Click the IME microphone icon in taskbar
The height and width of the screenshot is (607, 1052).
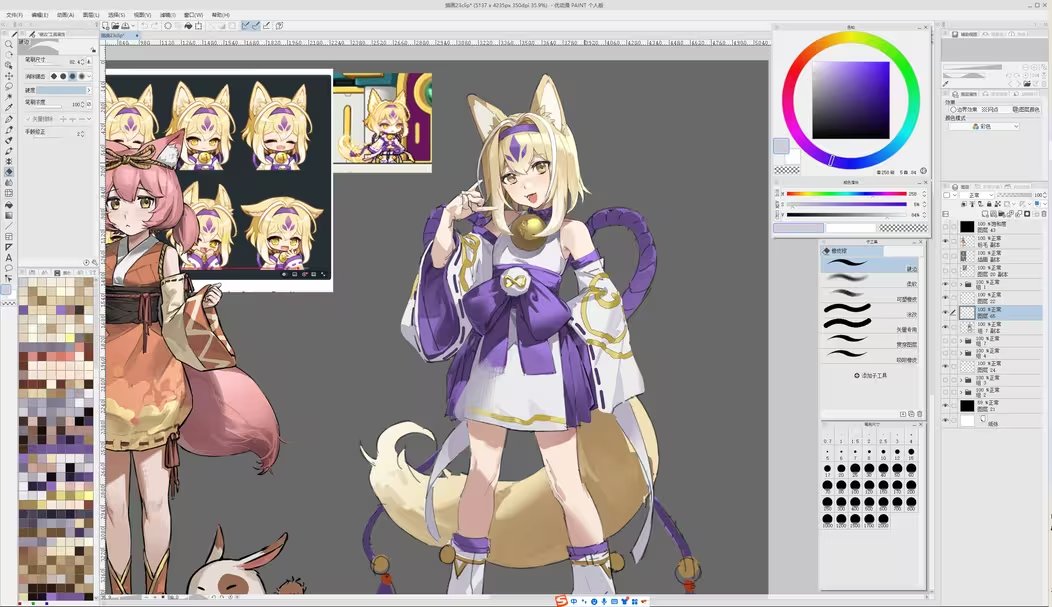(x=604, y=601)
